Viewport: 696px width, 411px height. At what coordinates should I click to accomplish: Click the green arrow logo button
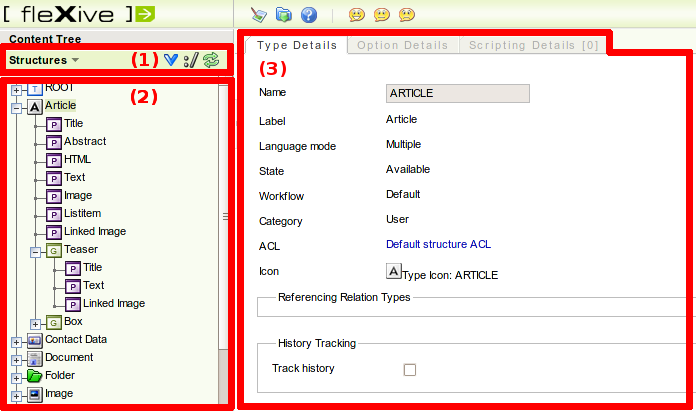pyautogui.click(x=145, y=14)
